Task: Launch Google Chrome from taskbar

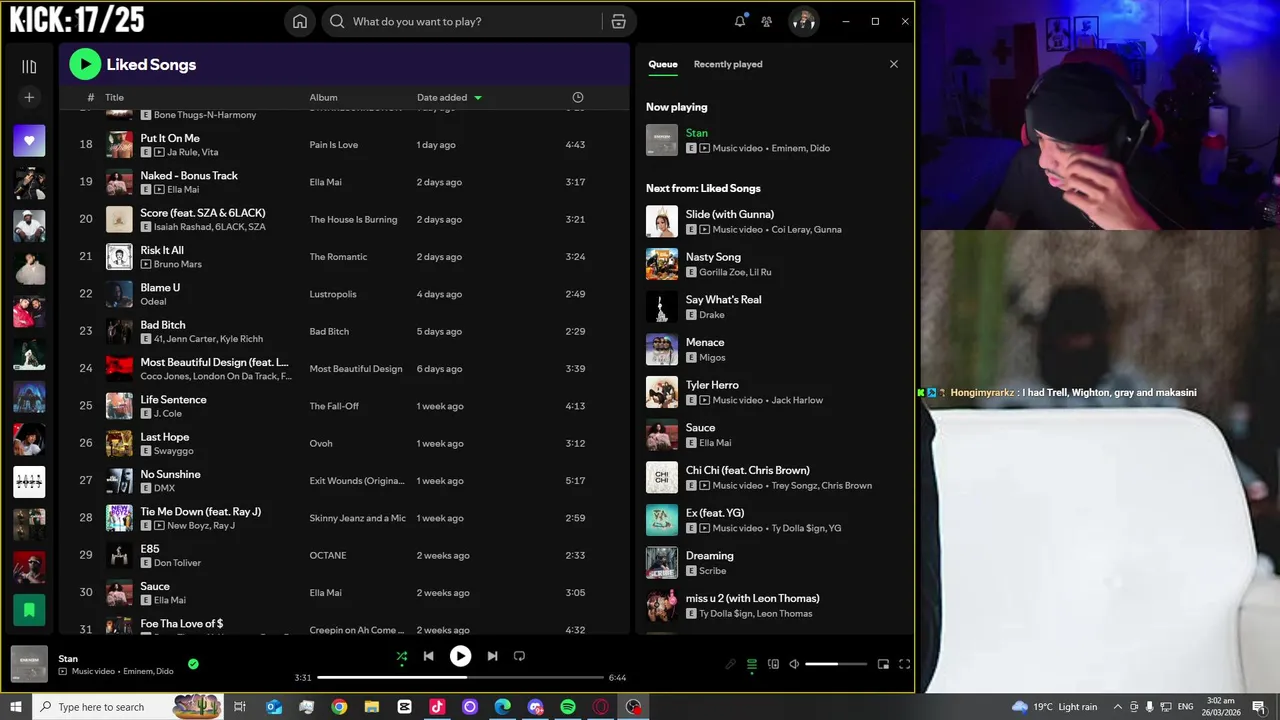Action: pos(339,707)
